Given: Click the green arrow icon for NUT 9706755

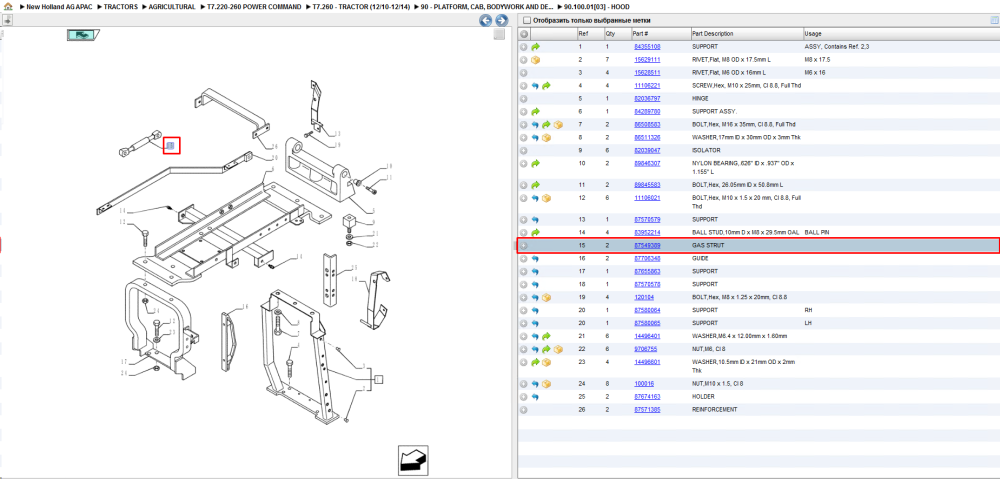Looking at the screenshot, I should pos(547,349).
